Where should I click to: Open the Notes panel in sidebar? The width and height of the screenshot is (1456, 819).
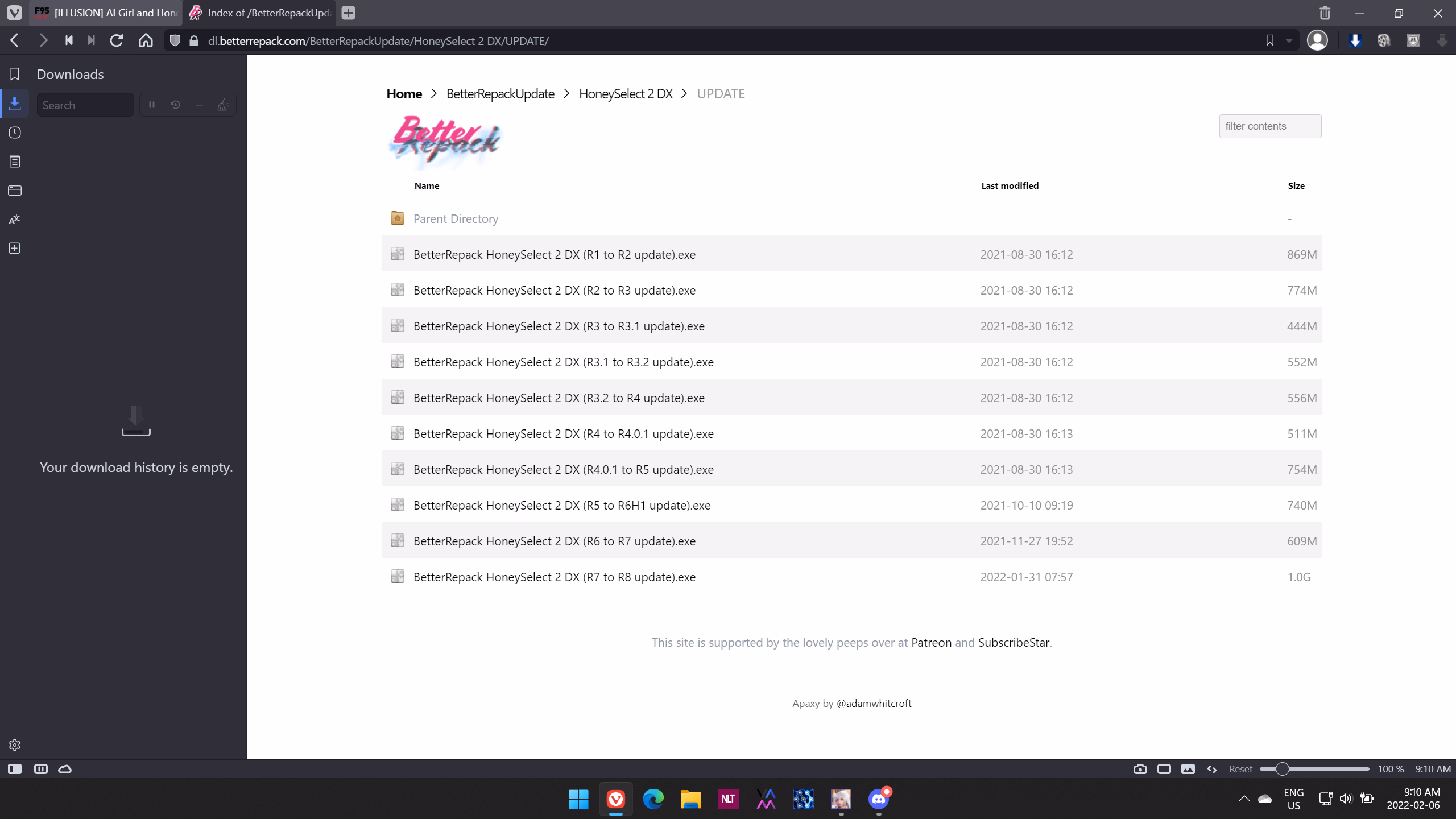tap(15, 162)
